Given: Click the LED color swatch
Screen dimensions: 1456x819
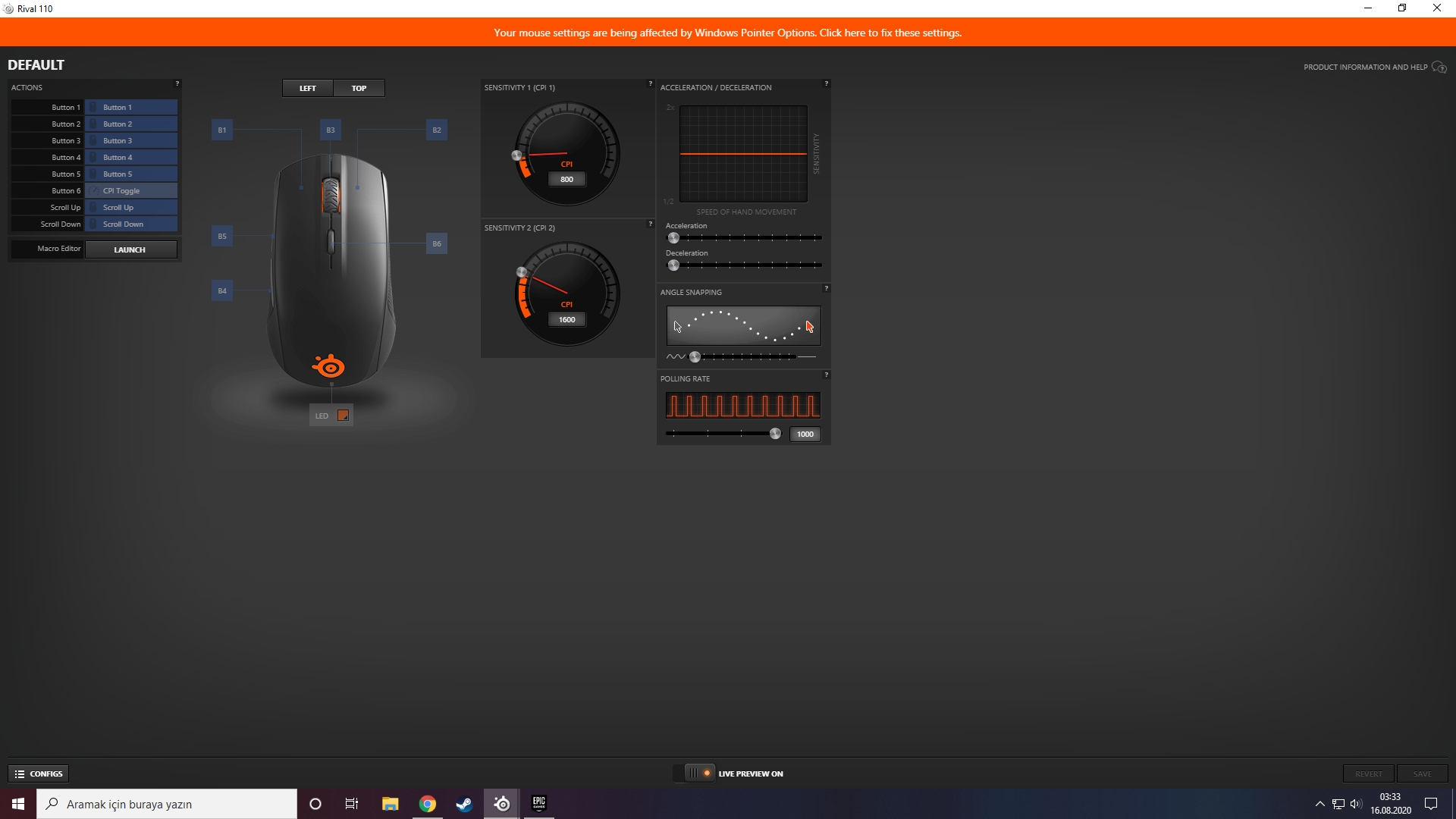Looking at the screenshot, I should [x=343, y=416].
